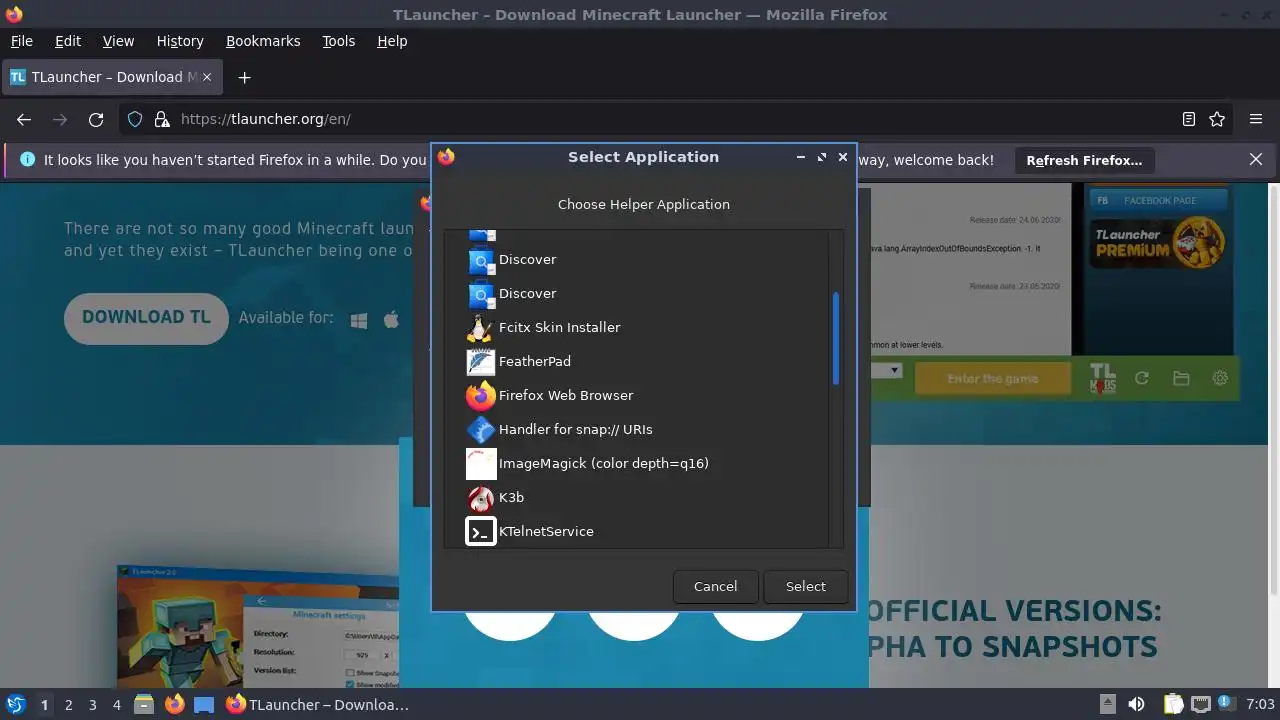1280x720 pixels.
Task: Open the volume control in tray
Action: (1136, 705)
